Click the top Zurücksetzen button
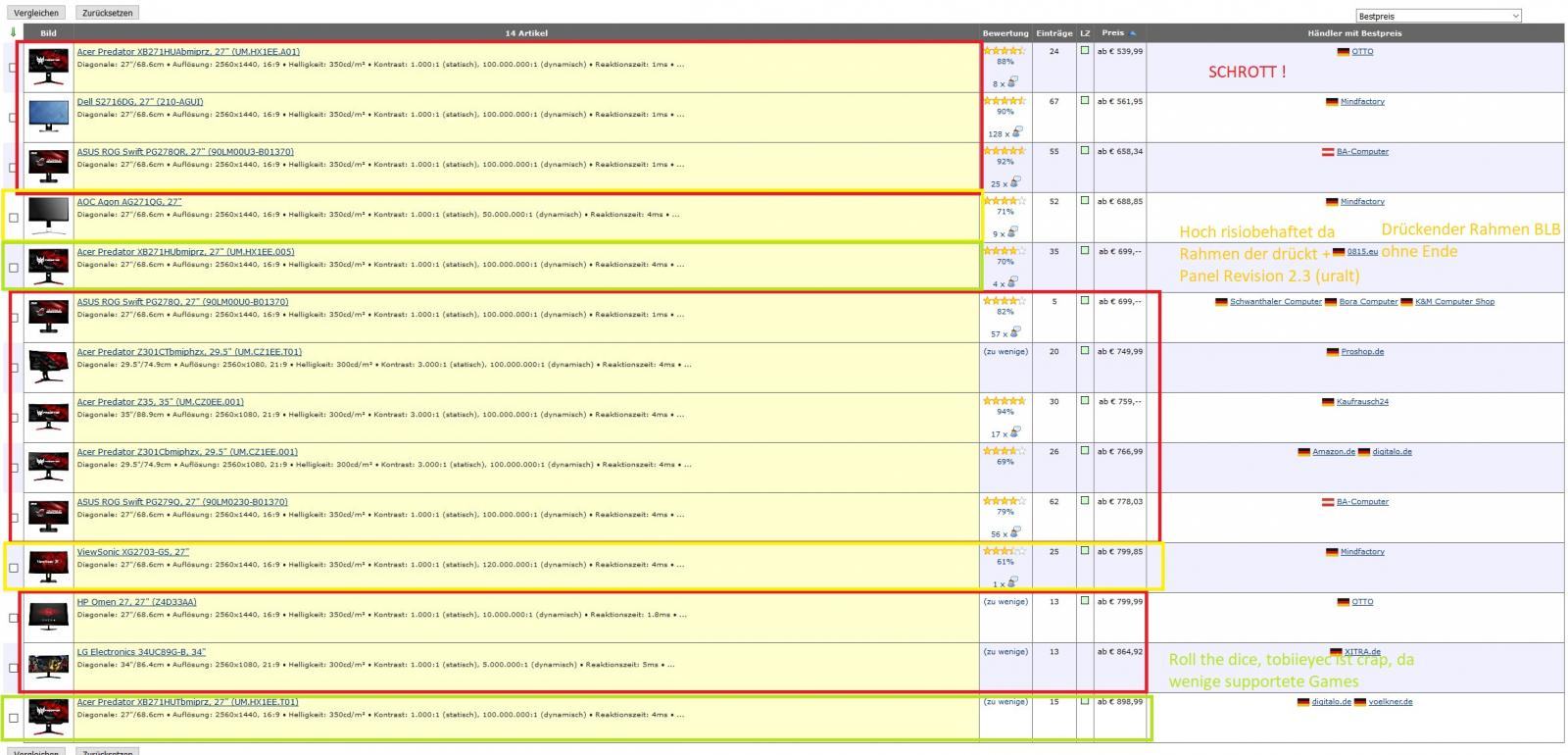 [x=107, y=13]
